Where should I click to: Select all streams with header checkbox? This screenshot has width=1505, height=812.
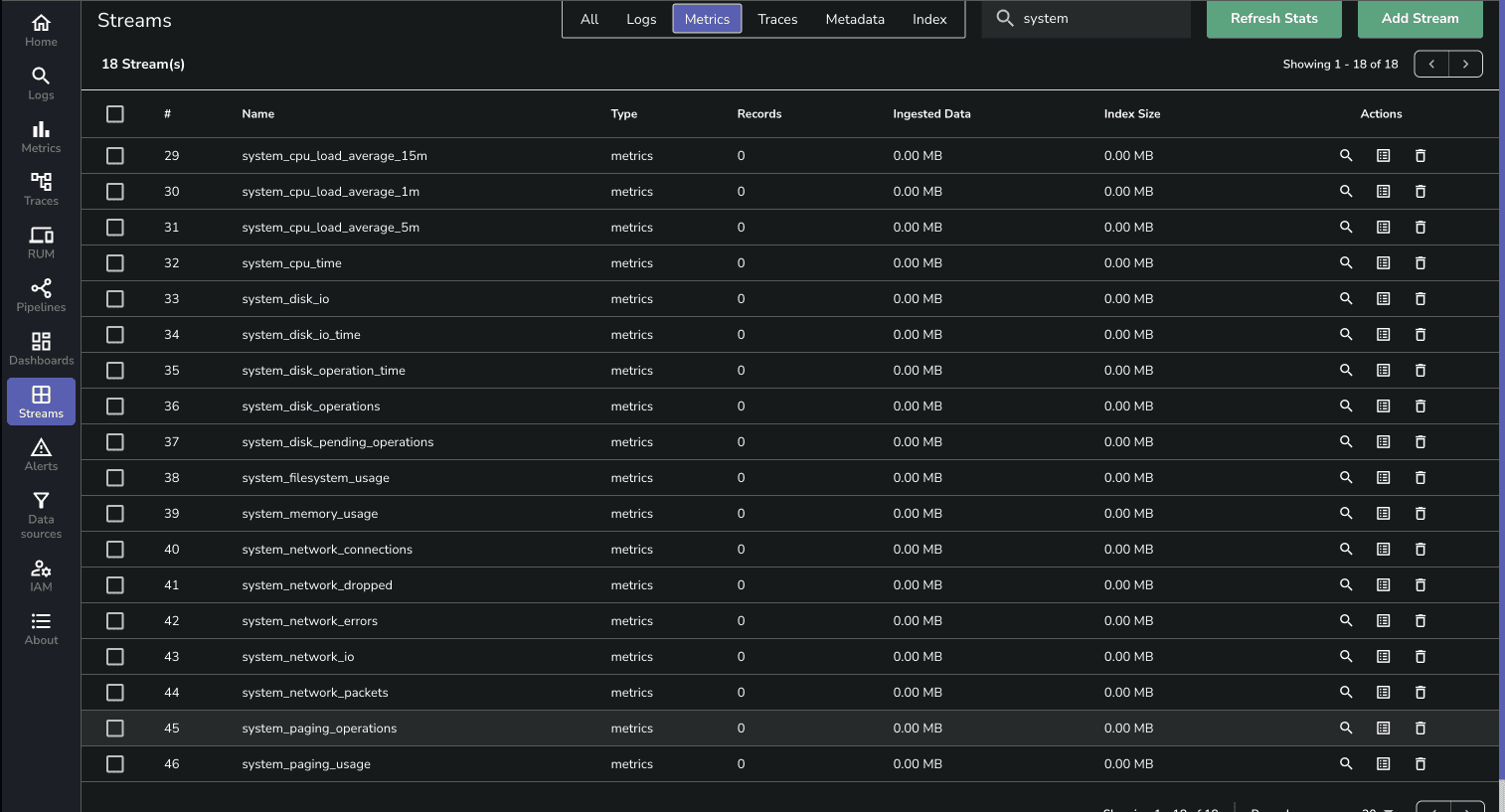(x=115, y=114)
